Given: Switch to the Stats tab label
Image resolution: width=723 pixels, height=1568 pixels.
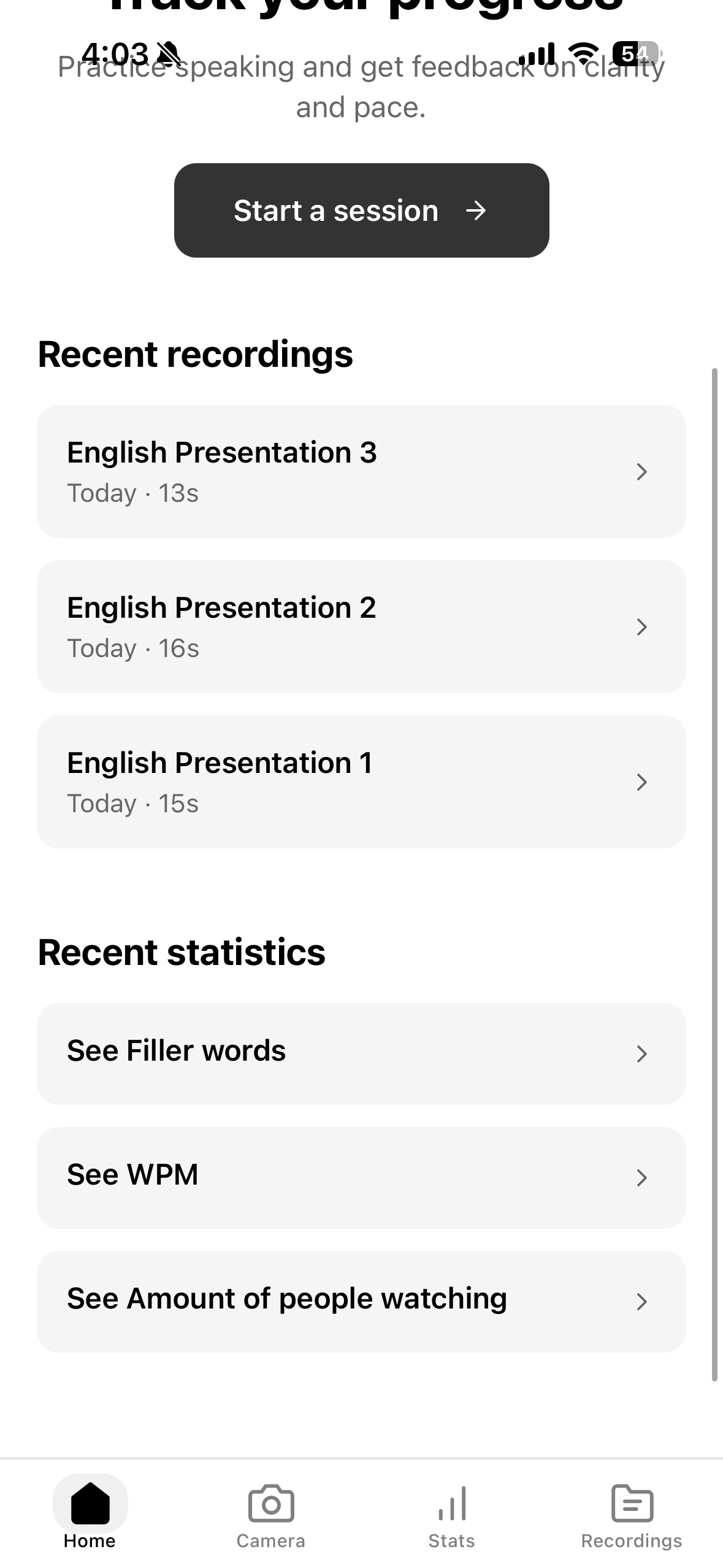Looking at the screenshot, I should click(452, 1541).
